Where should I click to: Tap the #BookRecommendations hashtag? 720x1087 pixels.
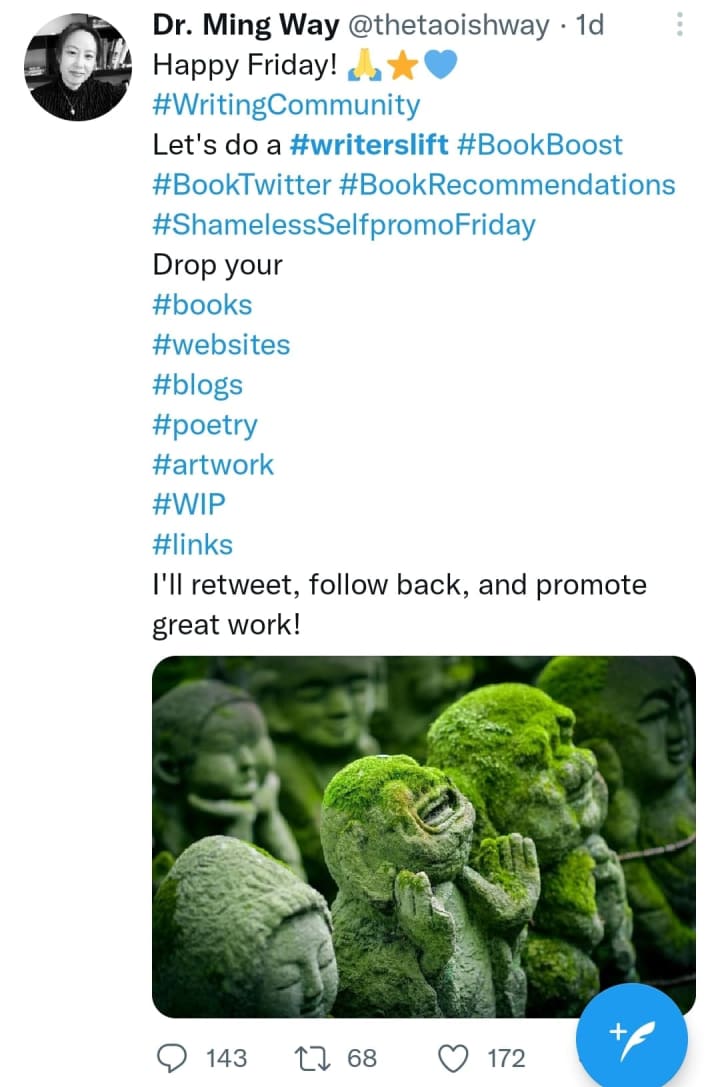(x=507, y=185)
